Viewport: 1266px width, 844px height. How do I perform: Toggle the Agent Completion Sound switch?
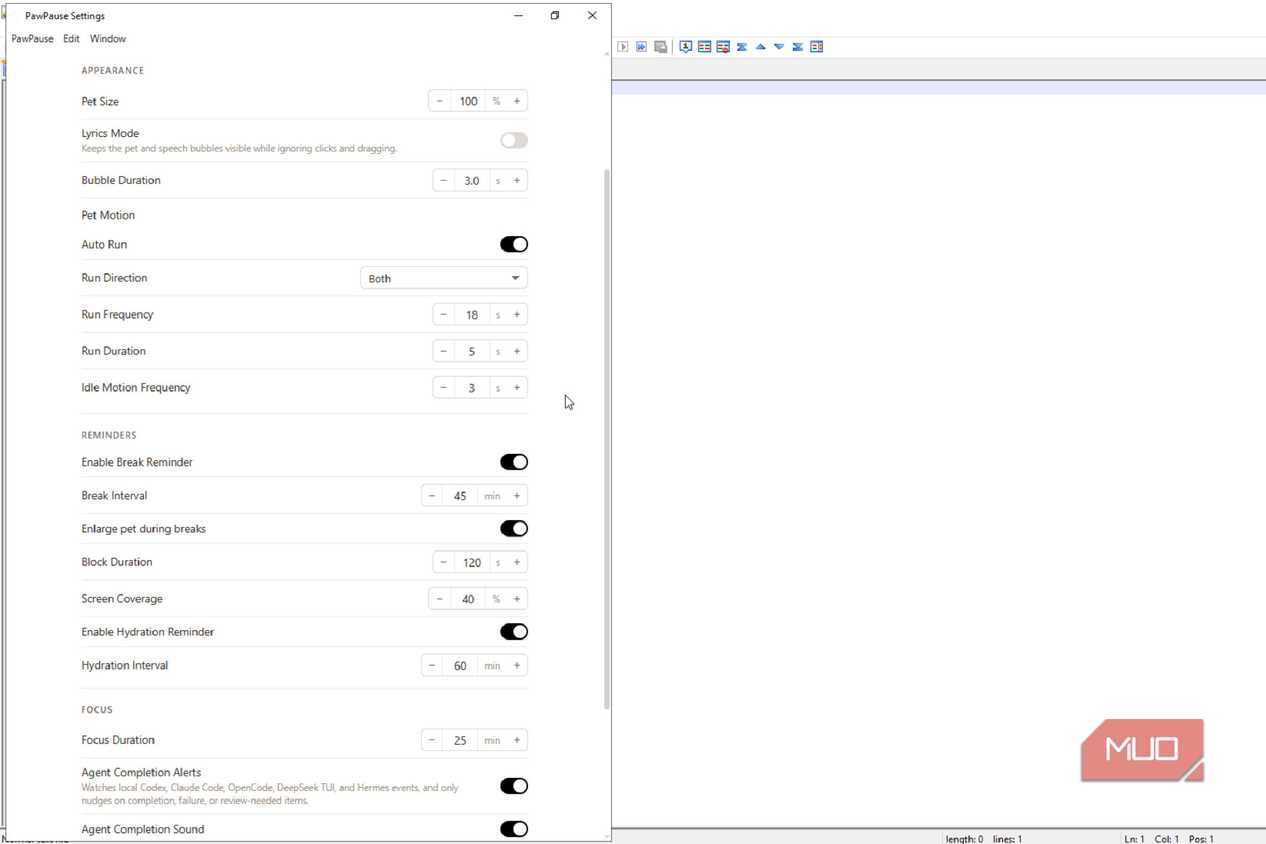pos(514,829)
